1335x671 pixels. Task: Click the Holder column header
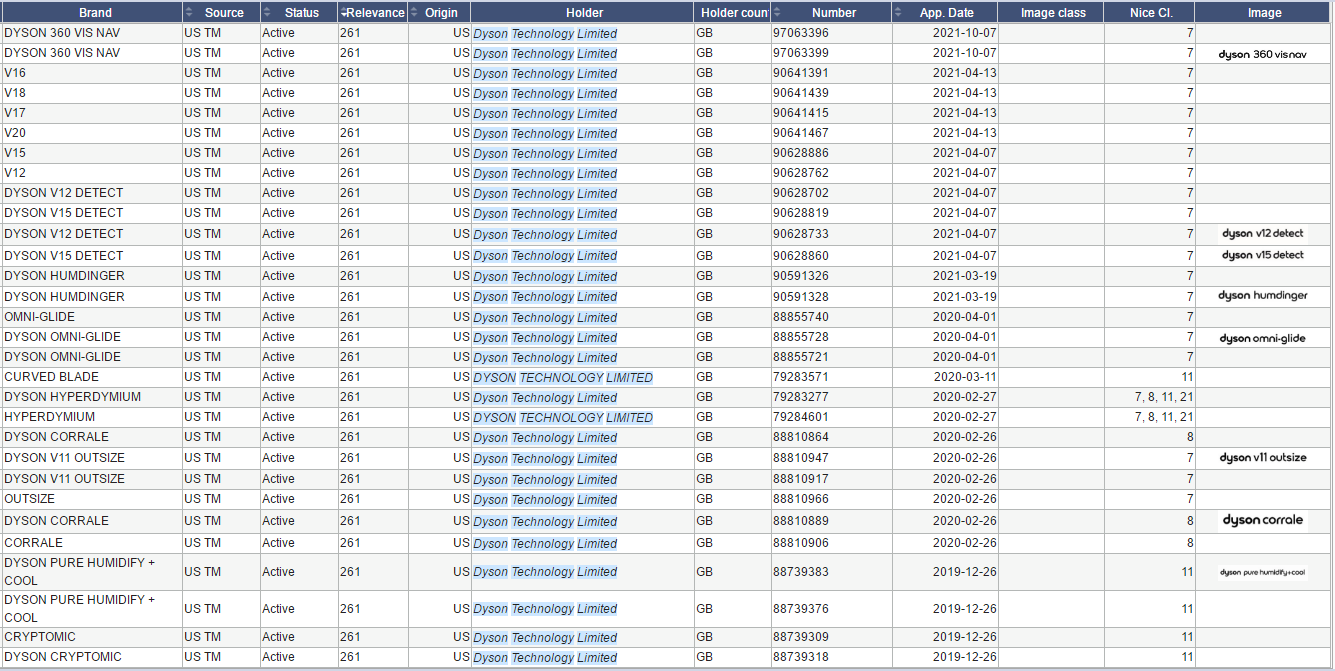584,12
